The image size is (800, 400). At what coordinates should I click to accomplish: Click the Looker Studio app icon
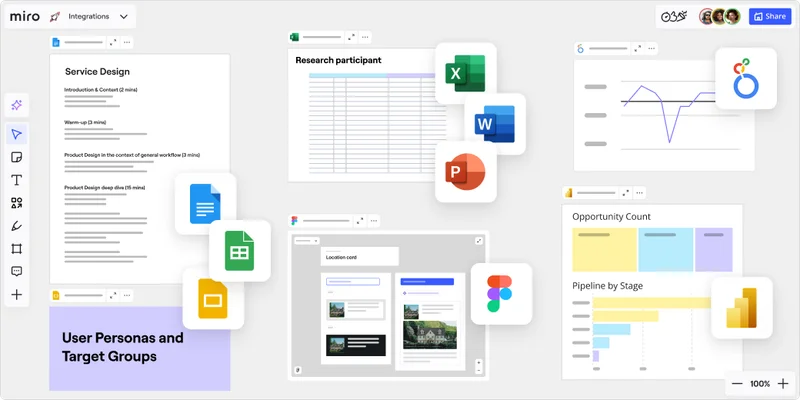tap(745, 79)
